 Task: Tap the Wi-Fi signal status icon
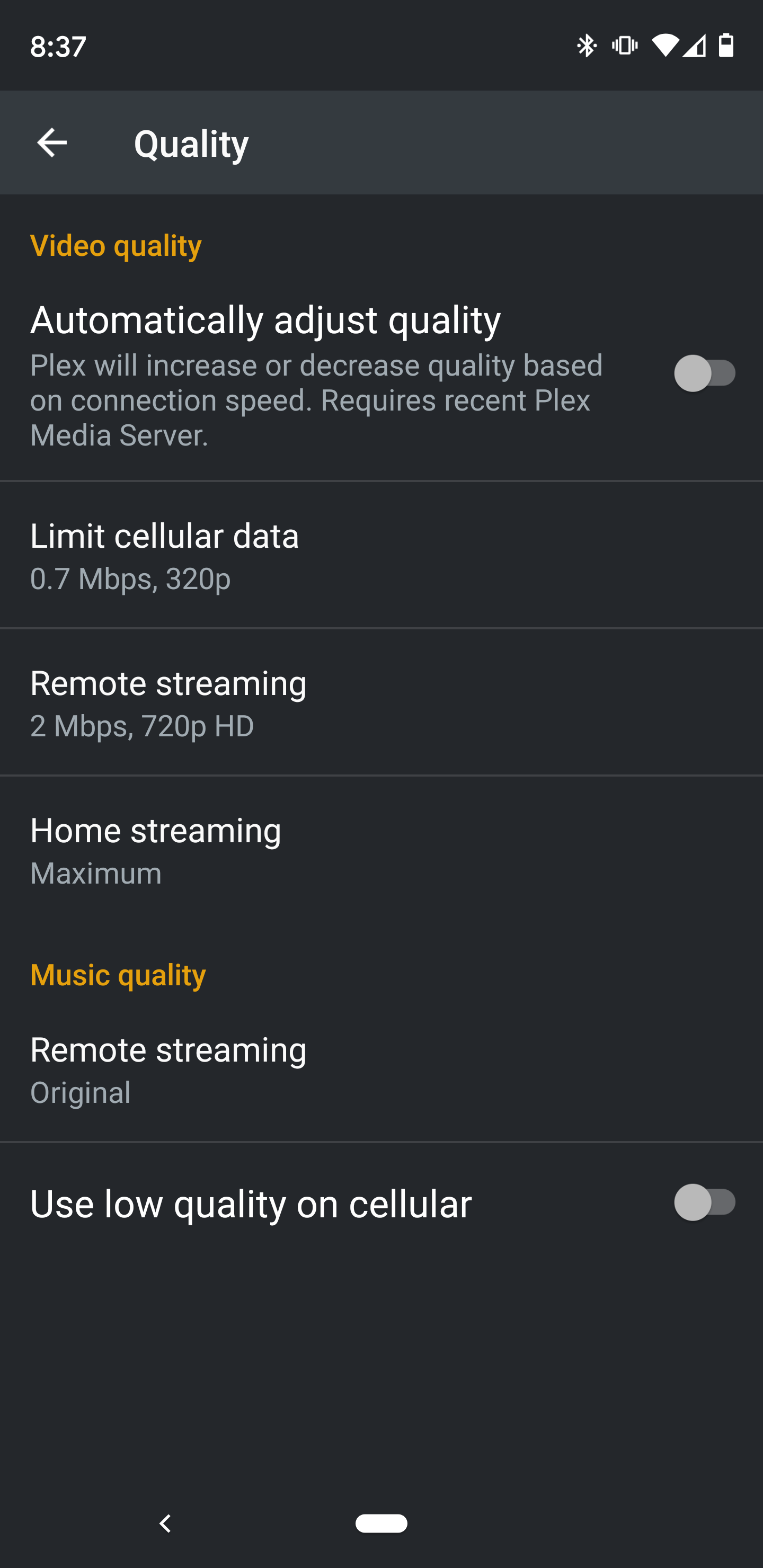[665, 46]
